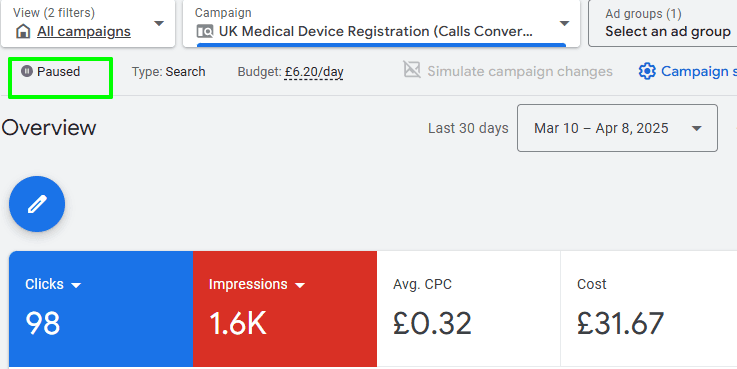Select the Avg. CPC metric card

point(469,309)
